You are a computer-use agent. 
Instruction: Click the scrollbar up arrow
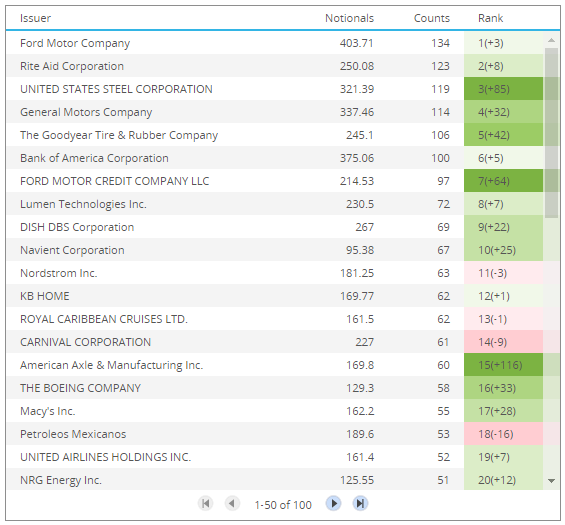pyautogui.click(x=551, y=40)
